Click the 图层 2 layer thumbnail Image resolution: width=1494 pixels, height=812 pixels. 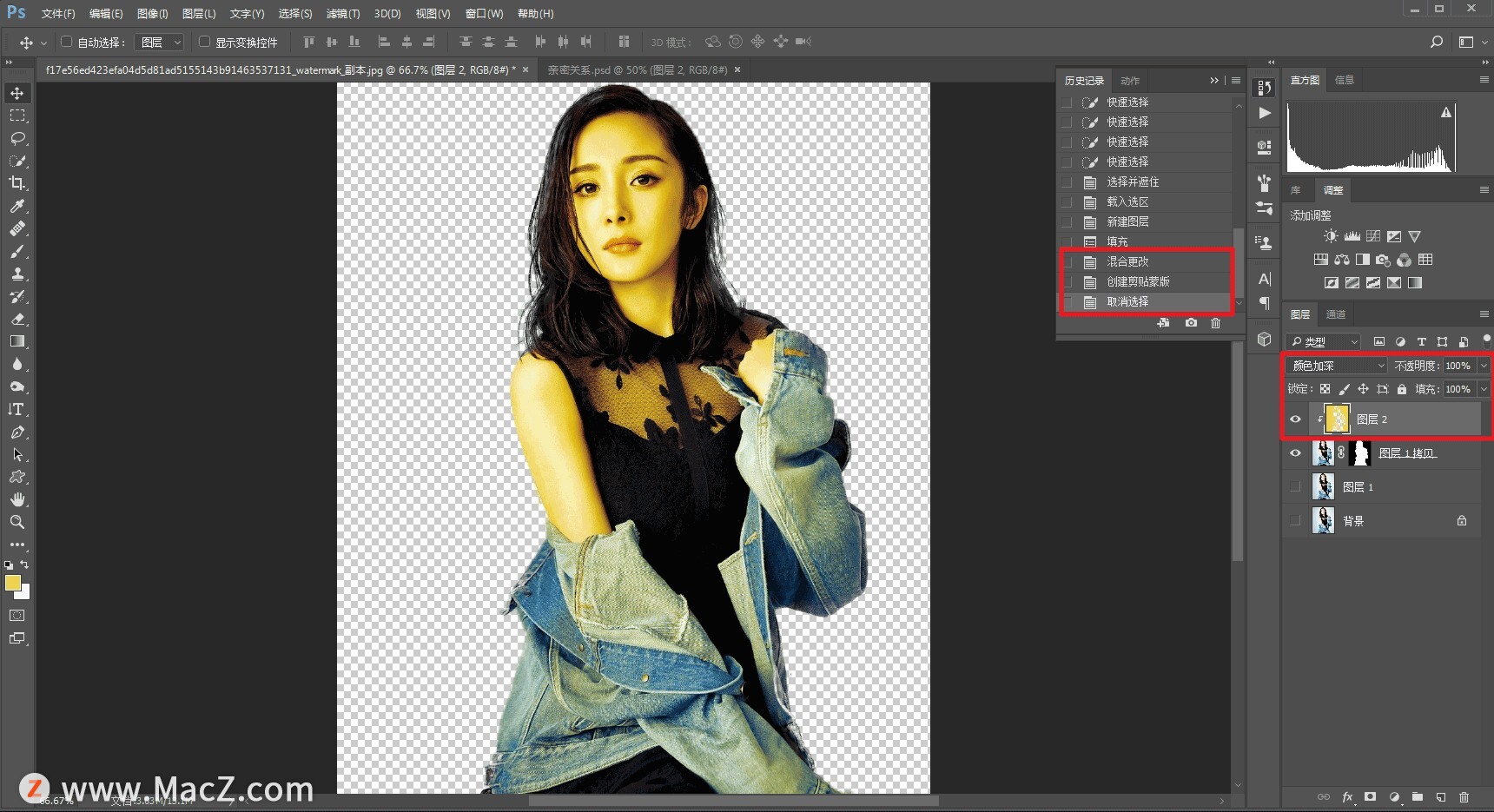(1338, 419)
